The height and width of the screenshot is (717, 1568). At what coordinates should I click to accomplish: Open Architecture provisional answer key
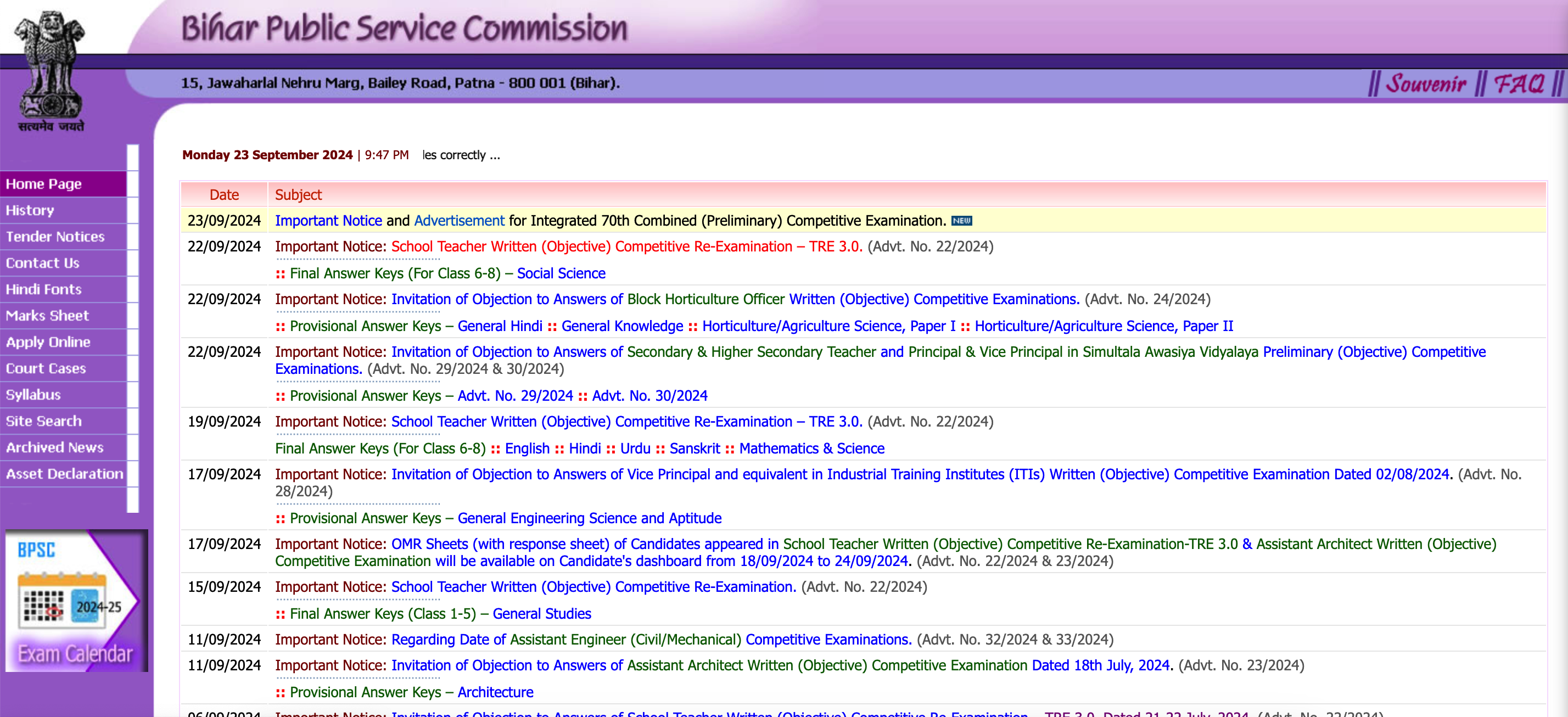(495, 692)
